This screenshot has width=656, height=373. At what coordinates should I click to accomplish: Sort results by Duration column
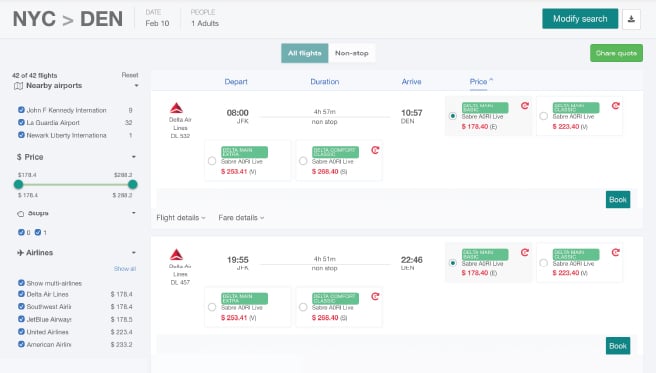click(325, 82)
